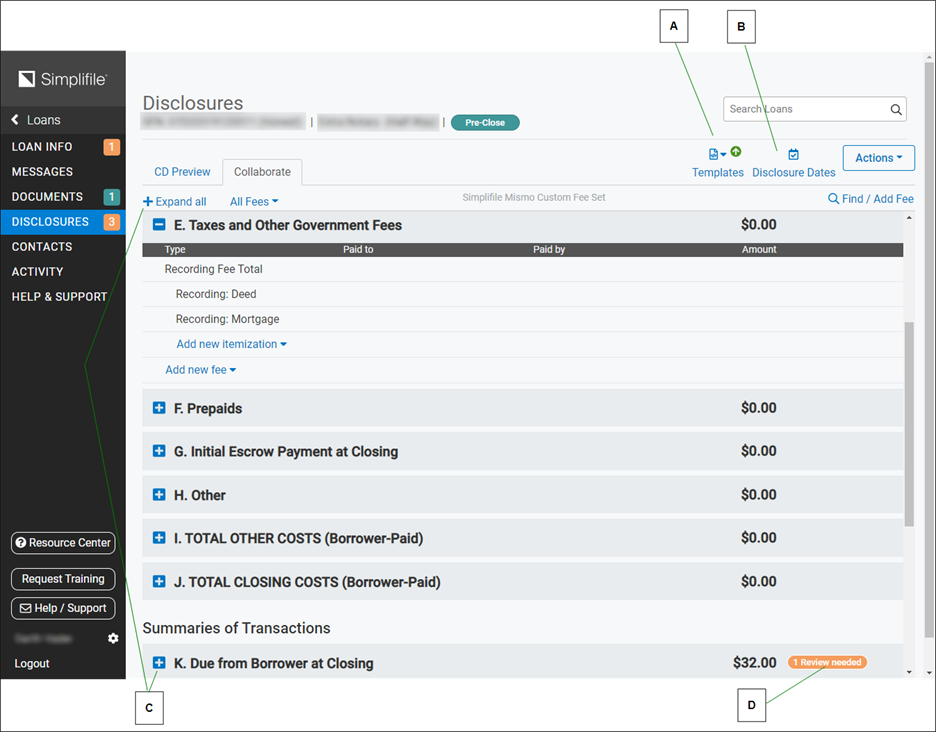Click the Logout link
Viewport: 936px width, 732px height.
(x=32, y=663)
